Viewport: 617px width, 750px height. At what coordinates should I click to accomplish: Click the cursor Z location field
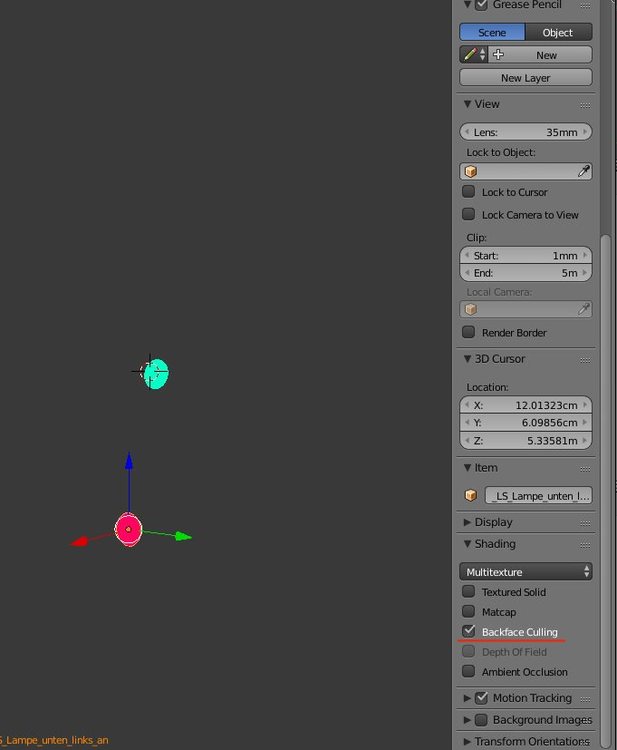click(x=526, y=440)
